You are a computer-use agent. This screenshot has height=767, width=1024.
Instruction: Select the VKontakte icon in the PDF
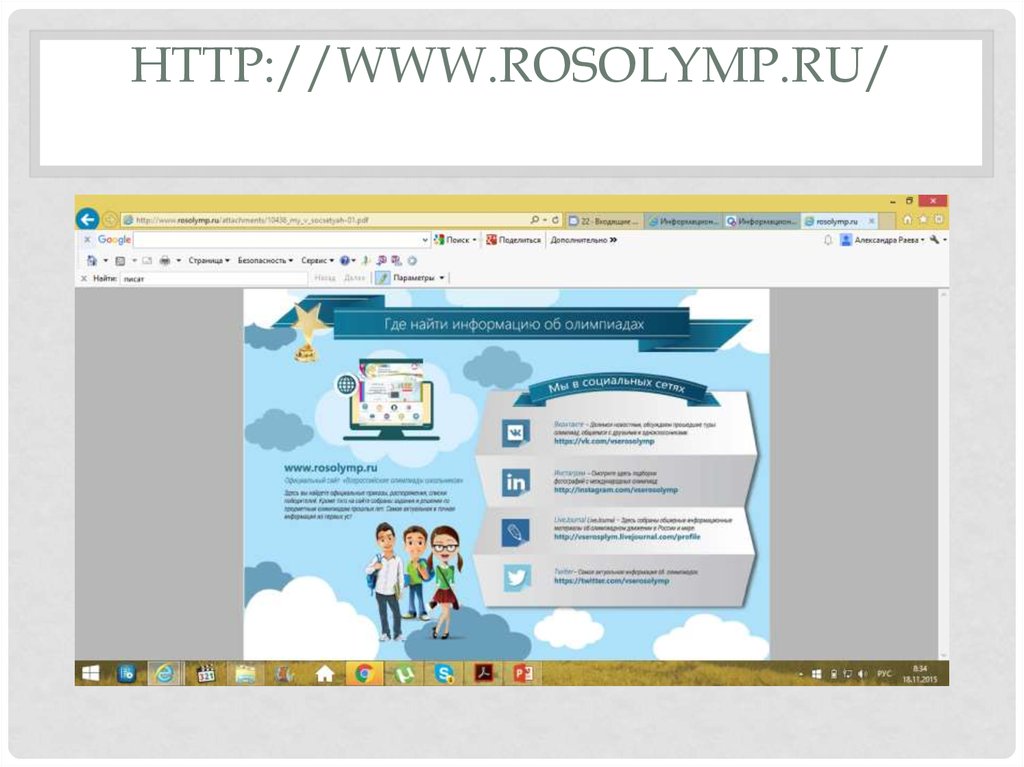[x=515, y=433]
